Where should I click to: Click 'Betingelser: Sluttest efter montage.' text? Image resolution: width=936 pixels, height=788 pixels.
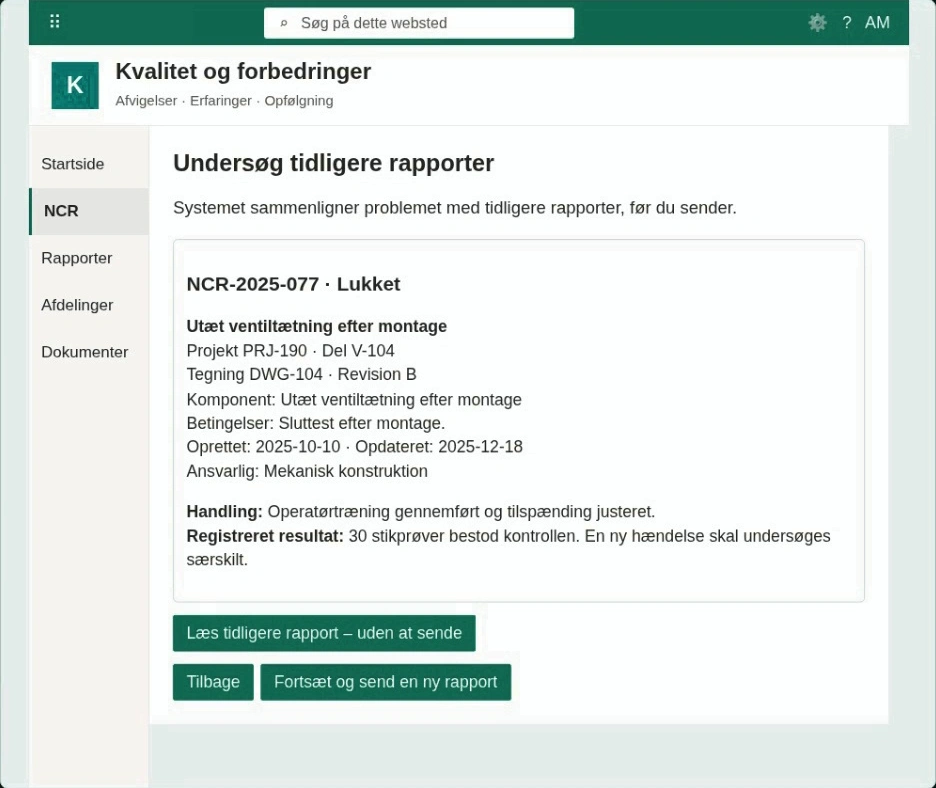316,423
